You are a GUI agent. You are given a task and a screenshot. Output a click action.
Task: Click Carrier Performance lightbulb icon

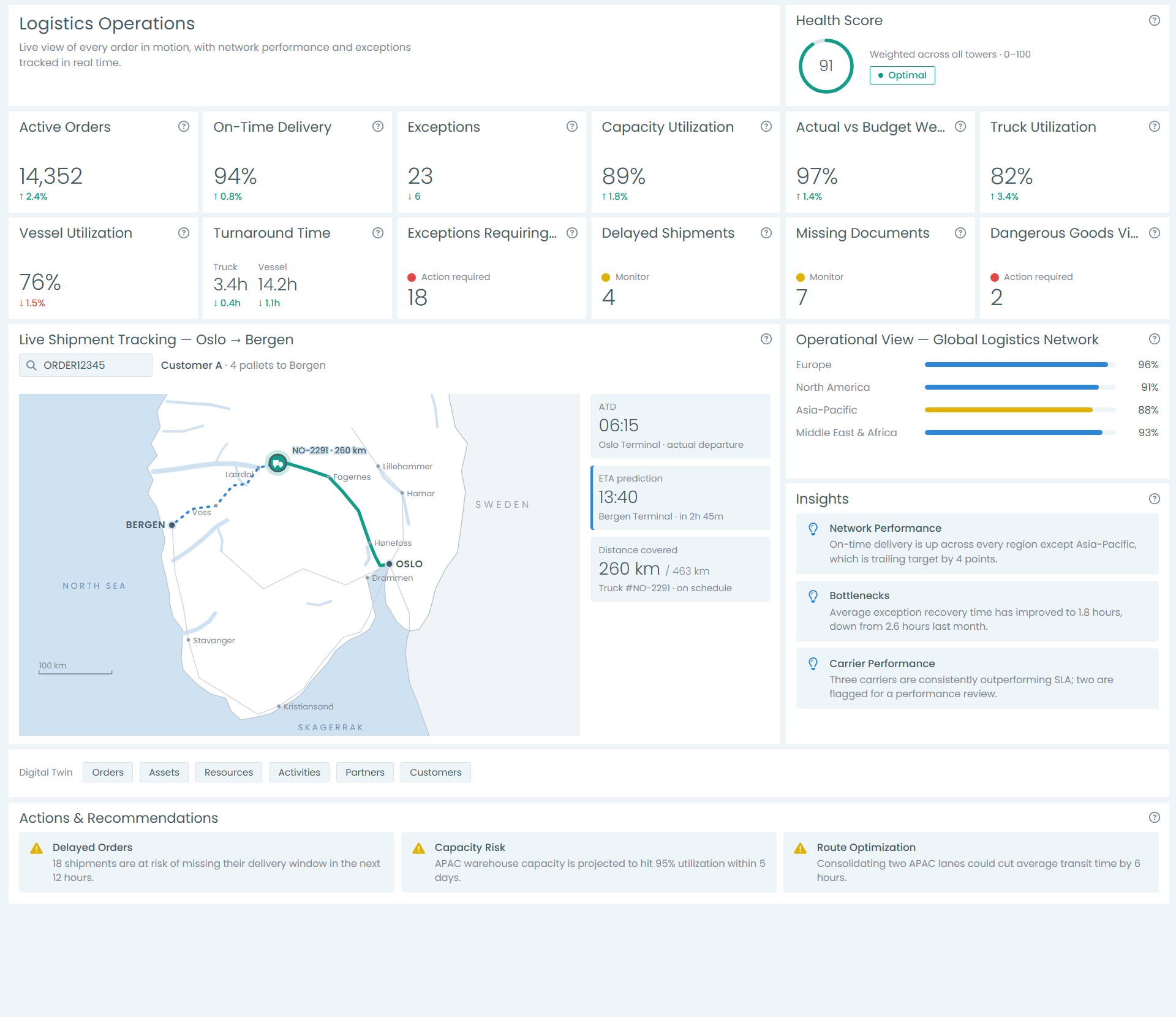coord(813,664)
